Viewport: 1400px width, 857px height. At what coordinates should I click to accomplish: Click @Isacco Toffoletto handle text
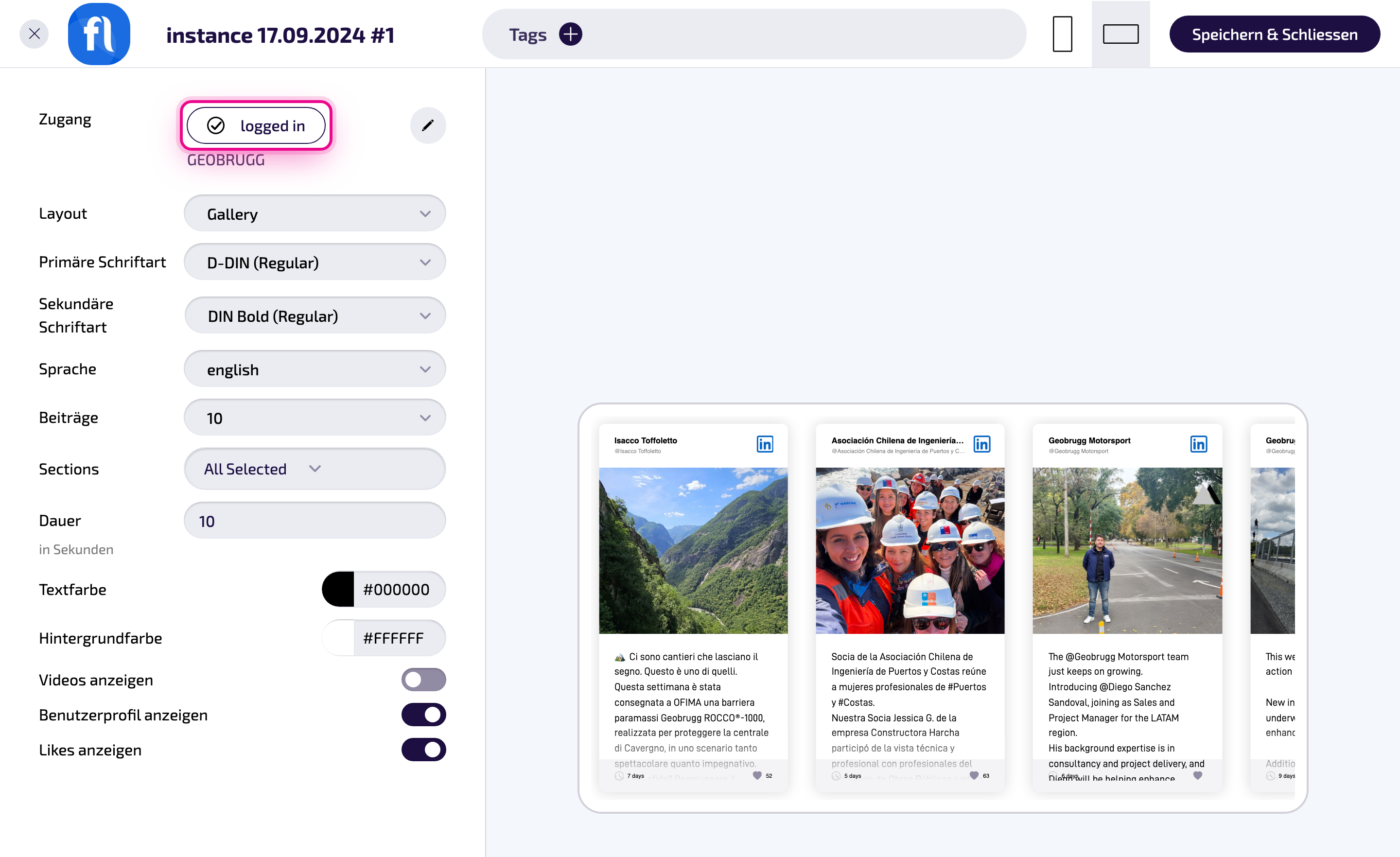click(x=637, y=451)
